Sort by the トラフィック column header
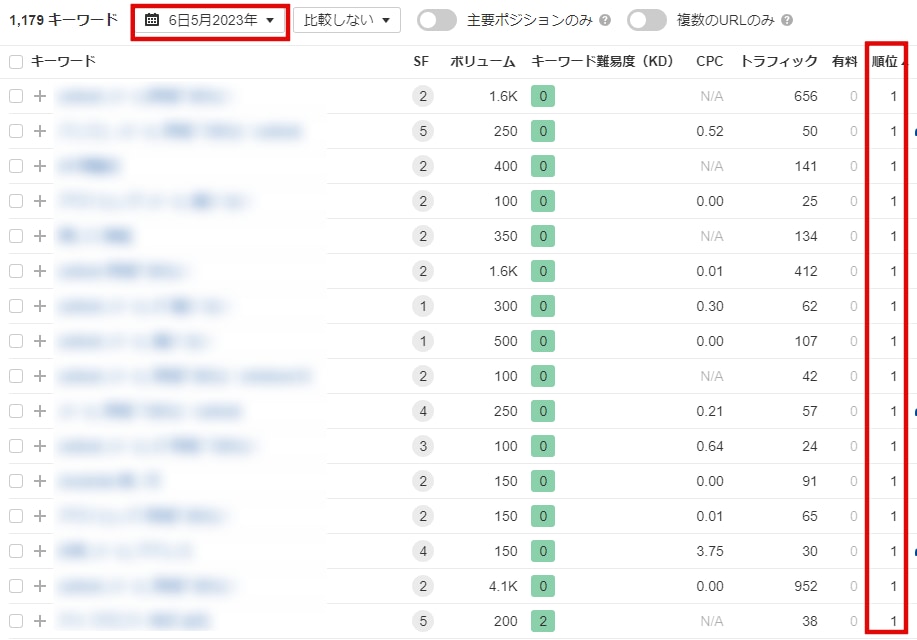 (x=779, y=61)
